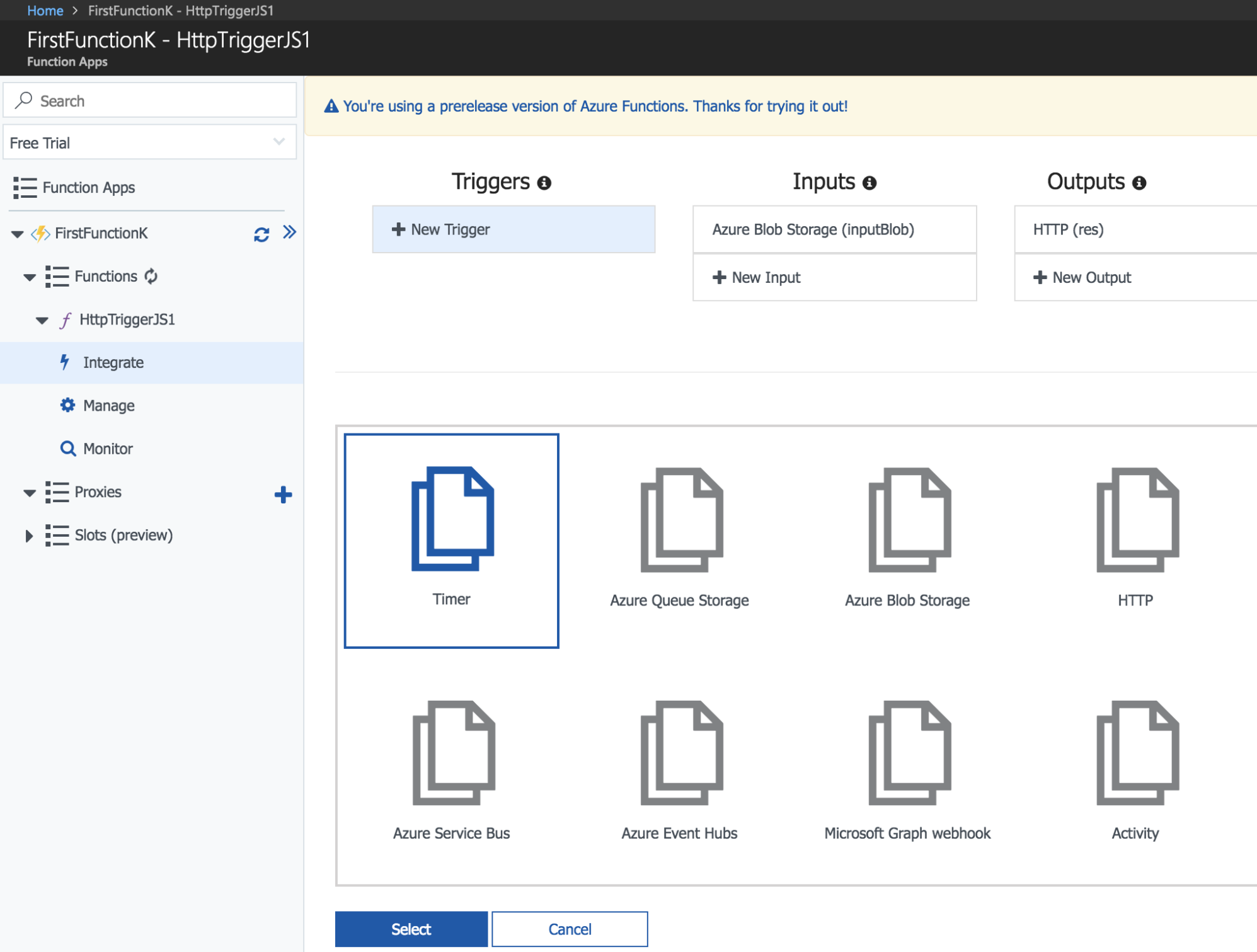The image size is (1257, 952).
Task: Open the Free Trial subscription dropdown
Action: pos(150,142)
